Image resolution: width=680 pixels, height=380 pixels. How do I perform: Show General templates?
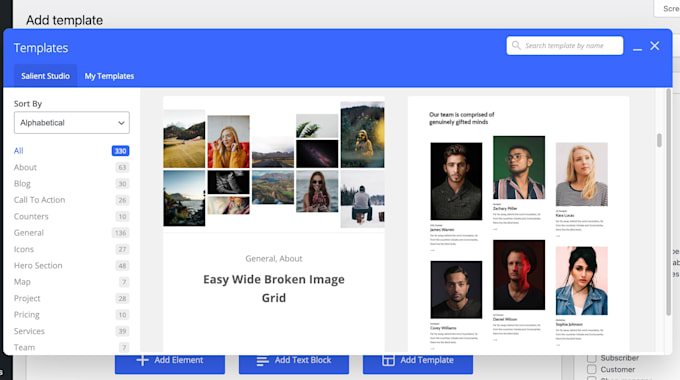click(29, 233)
